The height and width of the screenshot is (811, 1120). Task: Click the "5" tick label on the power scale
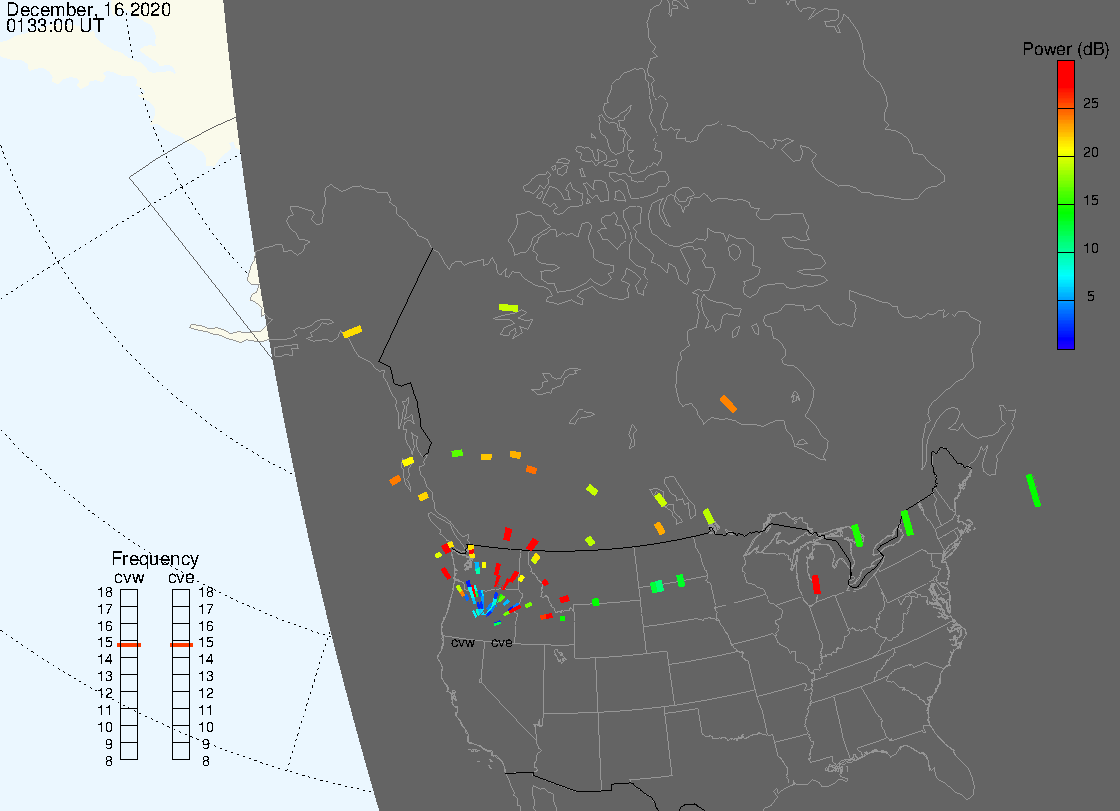click(x=1091, y=296)
